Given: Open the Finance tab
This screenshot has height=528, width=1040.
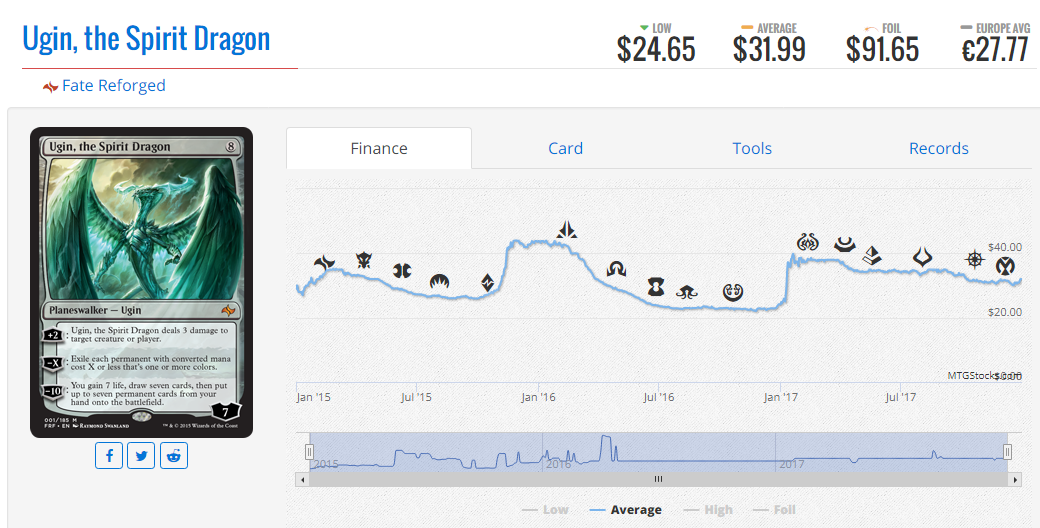Looking at the screenshot, I should (379, 149).
